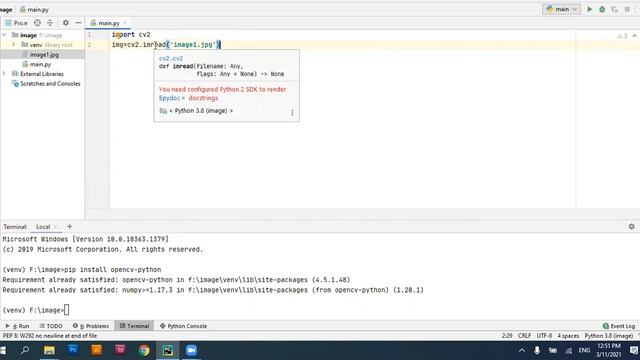Change UTF-8 file encoding
Screen dimensions: 640x360
(x=544, y=336)
